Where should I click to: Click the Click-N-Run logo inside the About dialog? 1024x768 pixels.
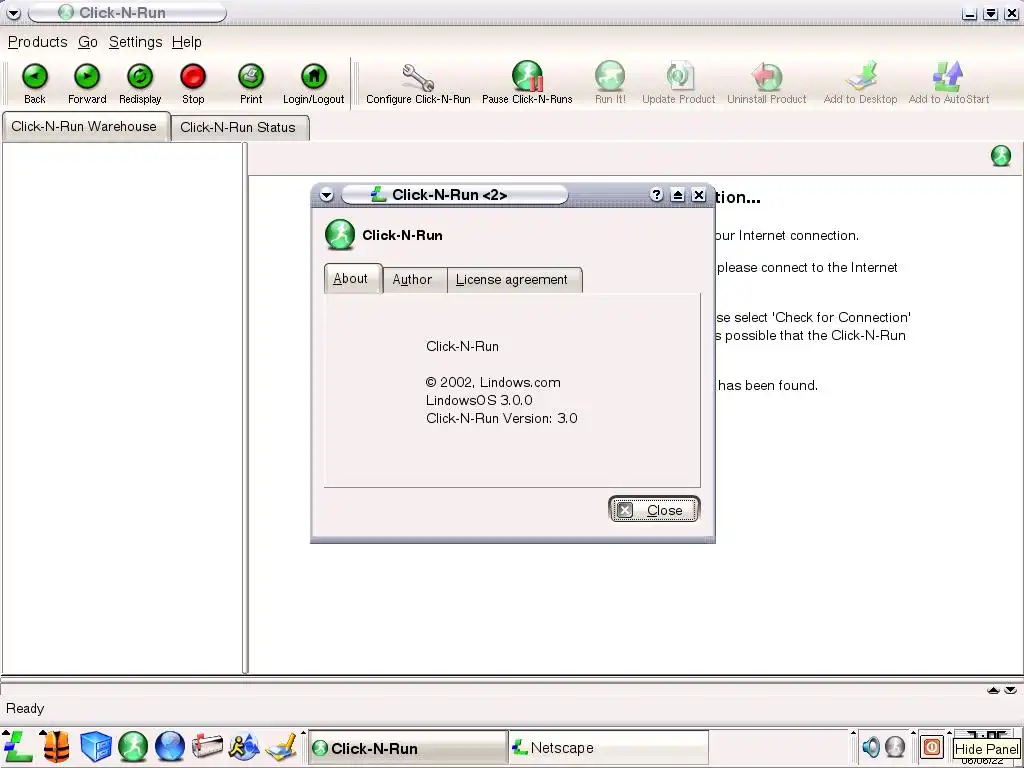tap(340, 235)
